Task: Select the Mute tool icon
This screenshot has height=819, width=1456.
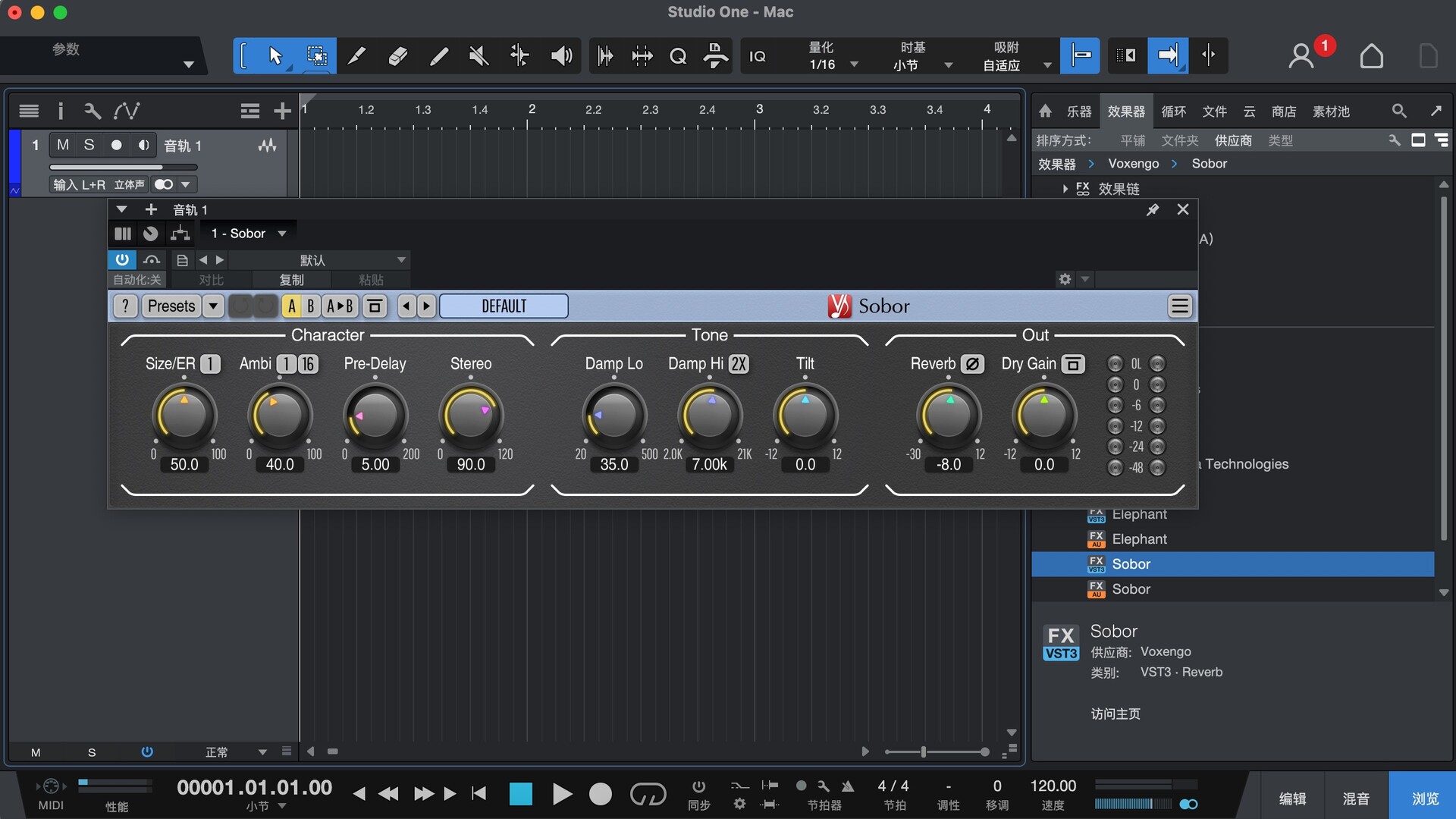Action: pyautogui.click(x=479, y=55)
